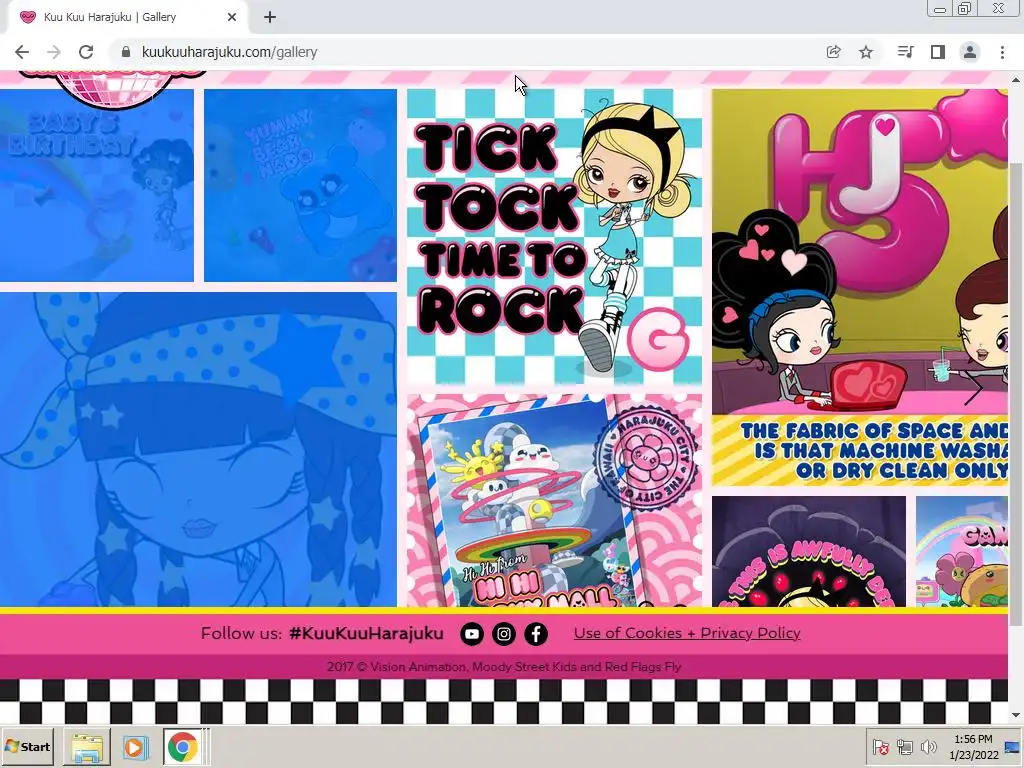The width and height of the screenshot is (1024, 768).
Task: Close the Kuu Kuu Harajuku tab
Action: pyautogui.click(x=232, y=17)
